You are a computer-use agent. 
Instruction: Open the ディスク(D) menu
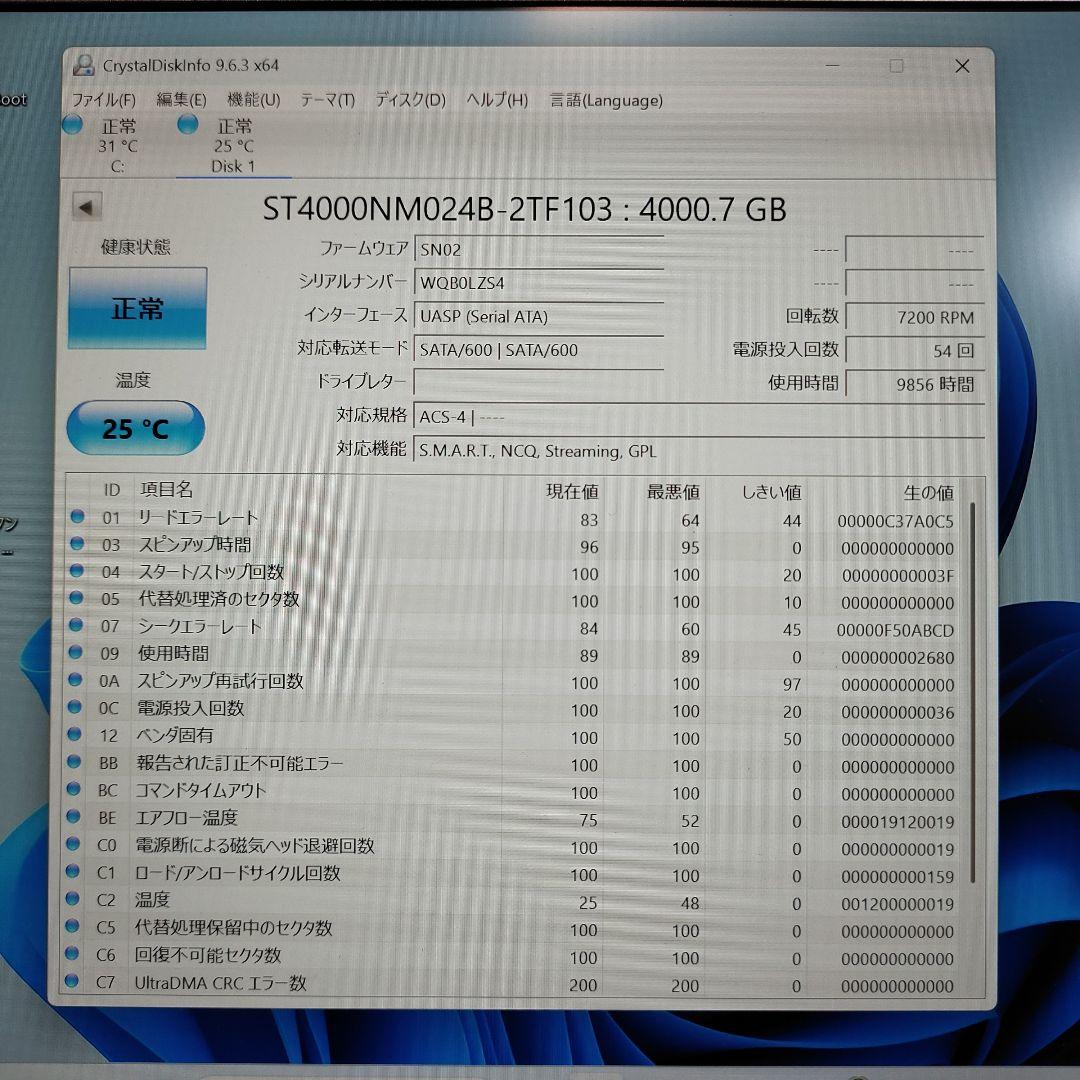pyautogui.click(x=411, y=101)
